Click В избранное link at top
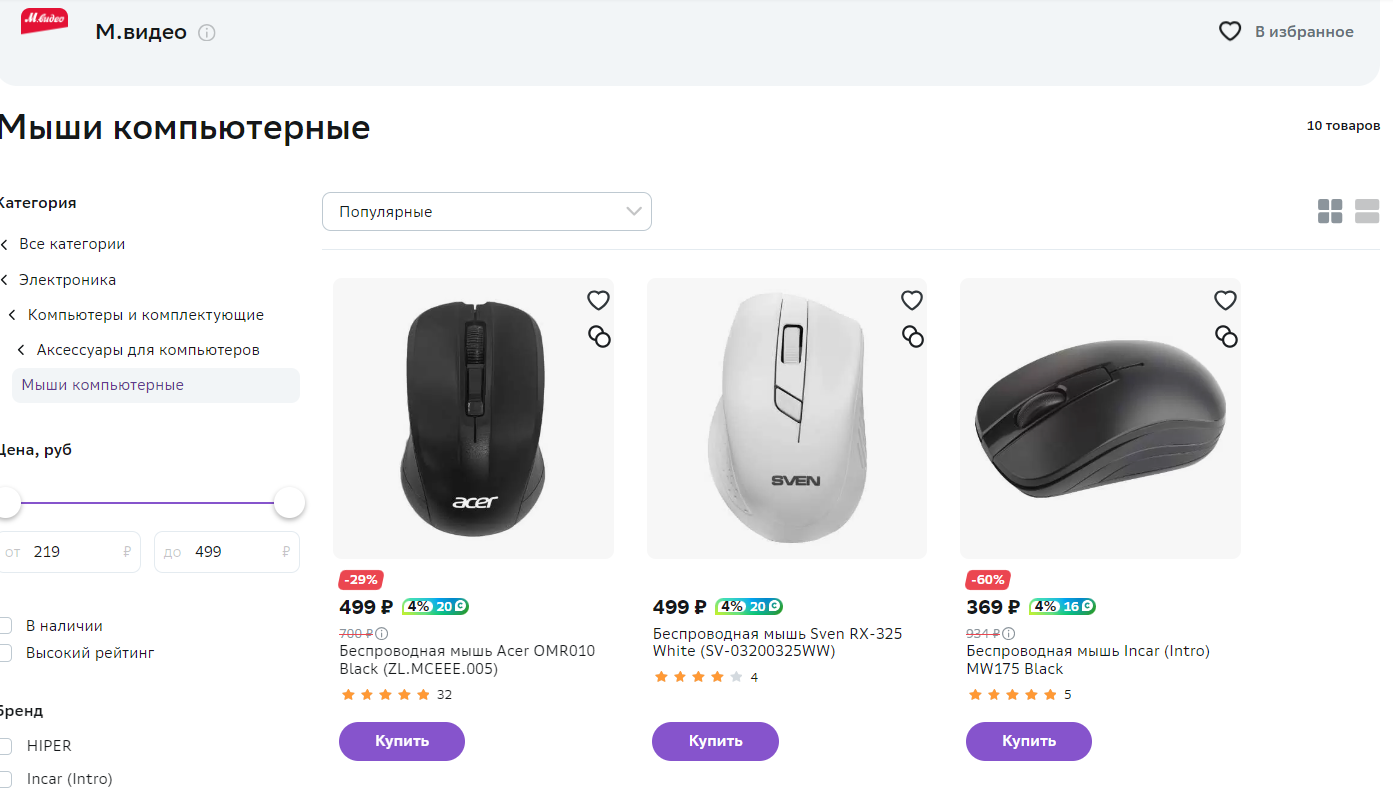Viewport: 1393px width, 790px height. point(1286,32)
